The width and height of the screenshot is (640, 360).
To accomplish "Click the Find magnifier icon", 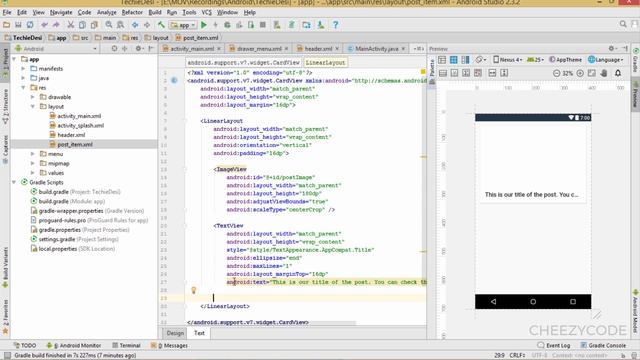I will 109,25.
